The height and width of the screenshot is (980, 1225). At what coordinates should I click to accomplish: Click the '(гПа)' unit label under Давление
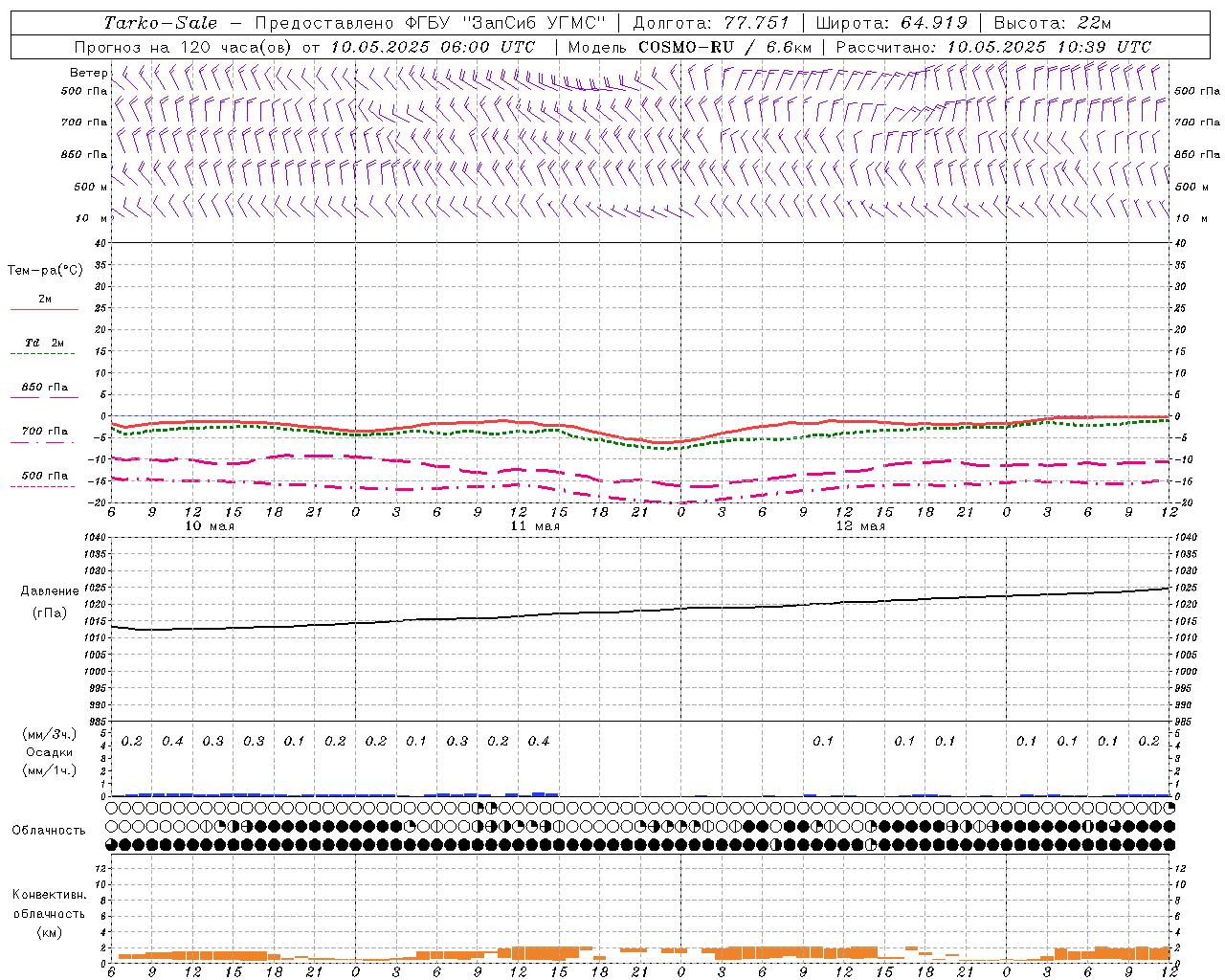[50, 613]
